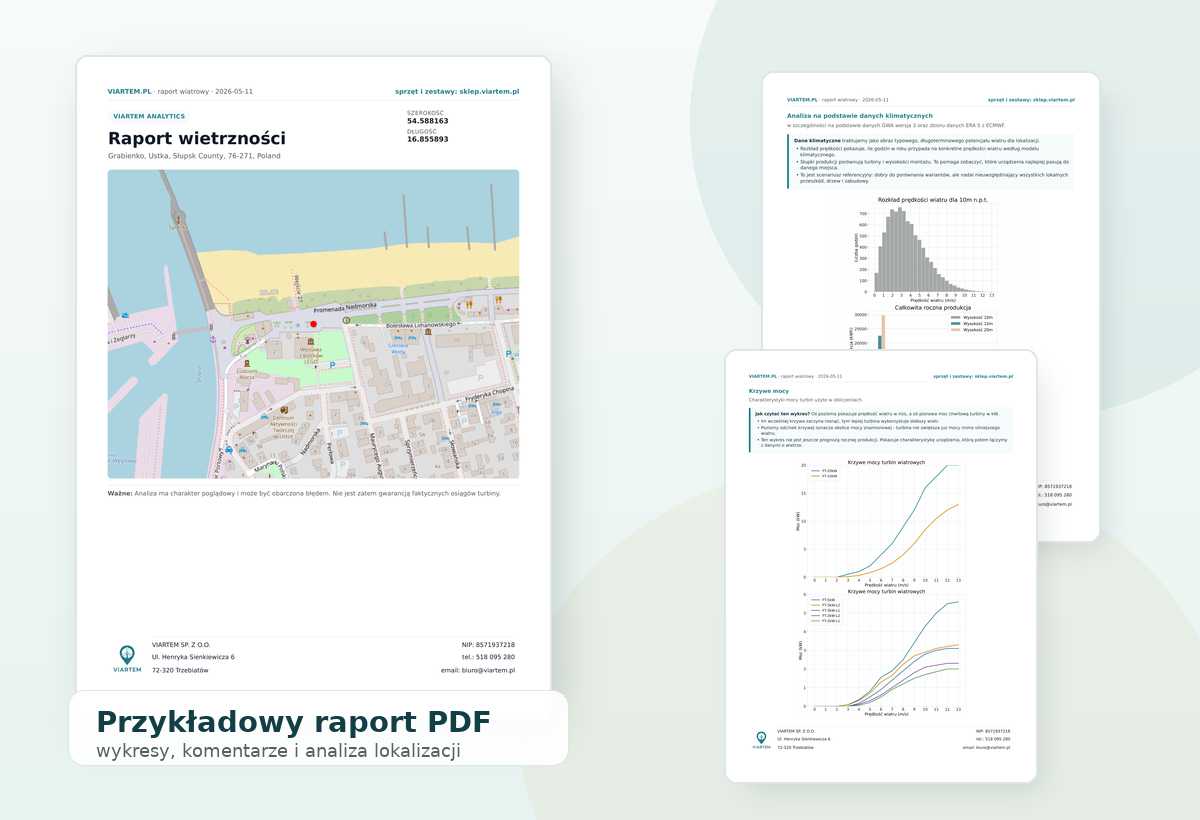Click the subtitle wykresy, komentarze i analiza lokalizacji
The width and height of the screenshot is (1200, 820).
click(278, 751)
